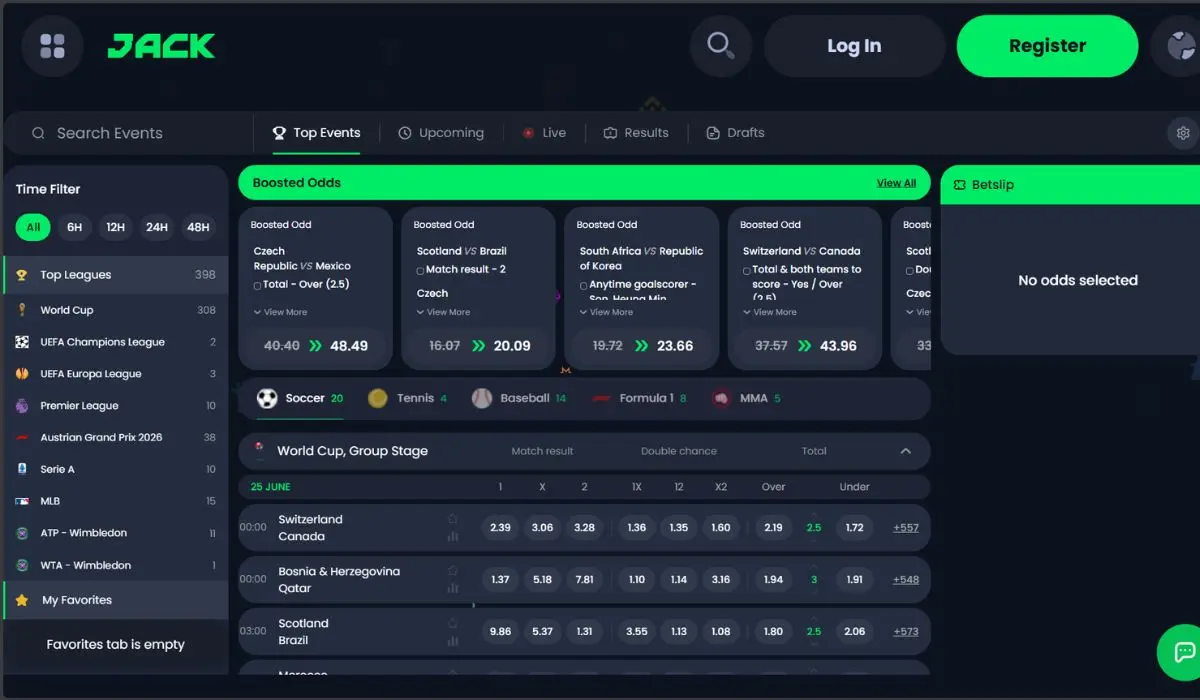Expand View More on South Africa vs Korea card

click(607, 312)
